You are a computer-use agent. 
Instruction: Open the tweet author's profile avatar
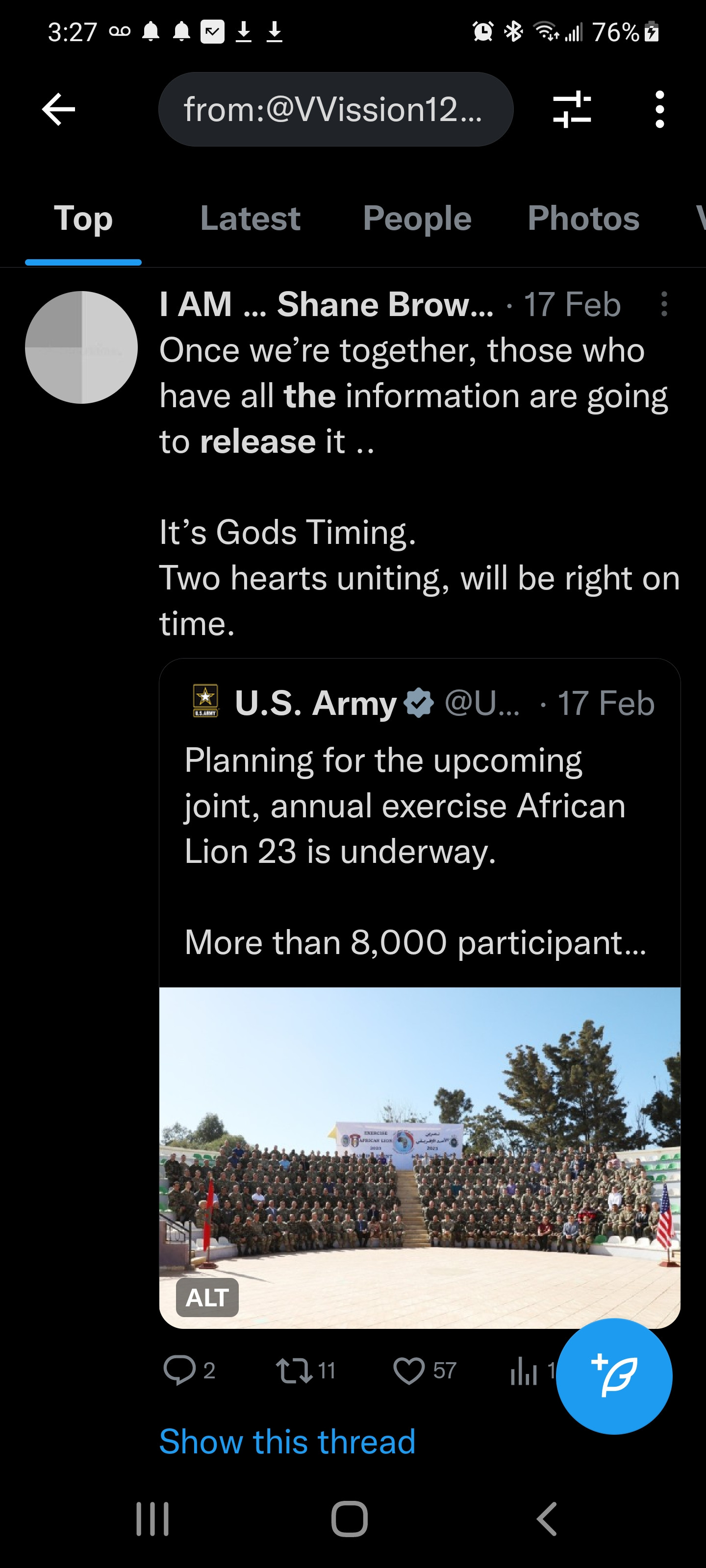click(81, 347)
